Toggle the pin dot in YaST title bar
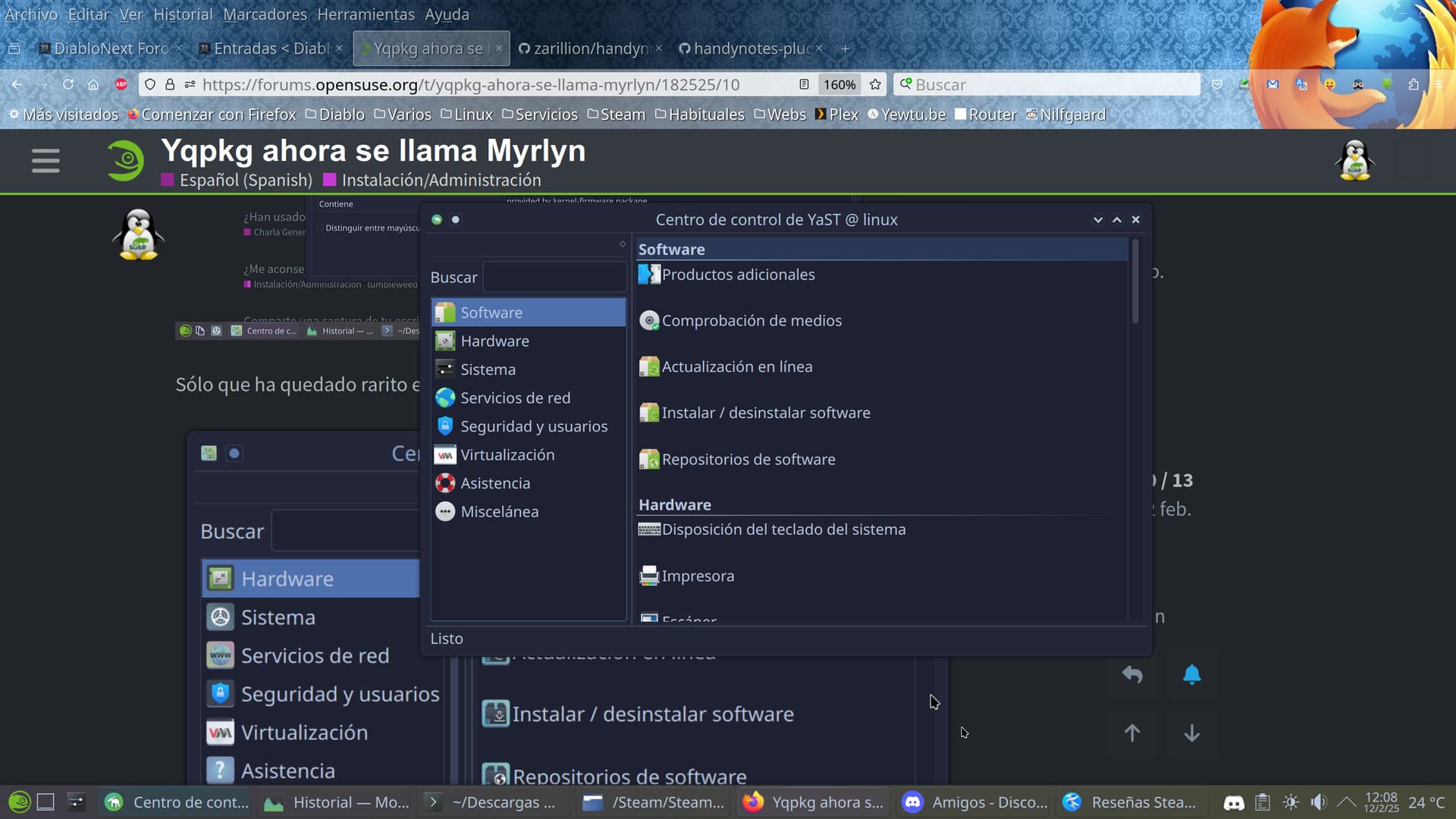This screenshot has width=1456, height=819. (456, 220)
